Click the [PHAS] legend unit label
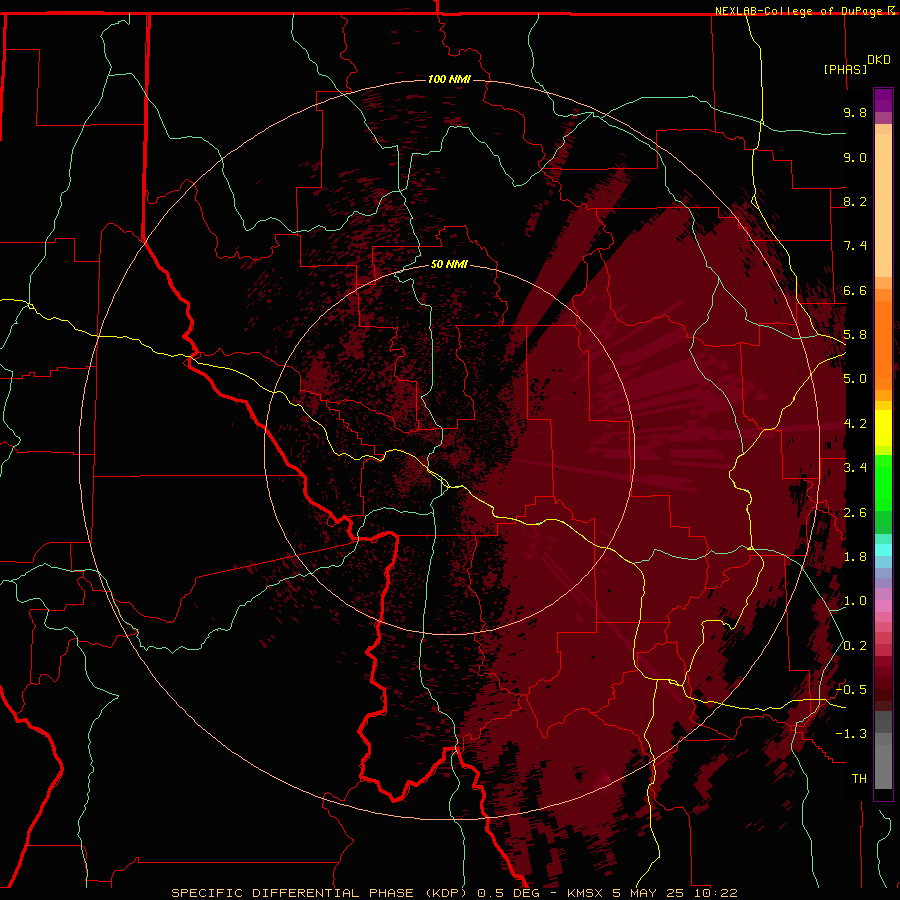 pyautogui.click(x=845, y=69)
